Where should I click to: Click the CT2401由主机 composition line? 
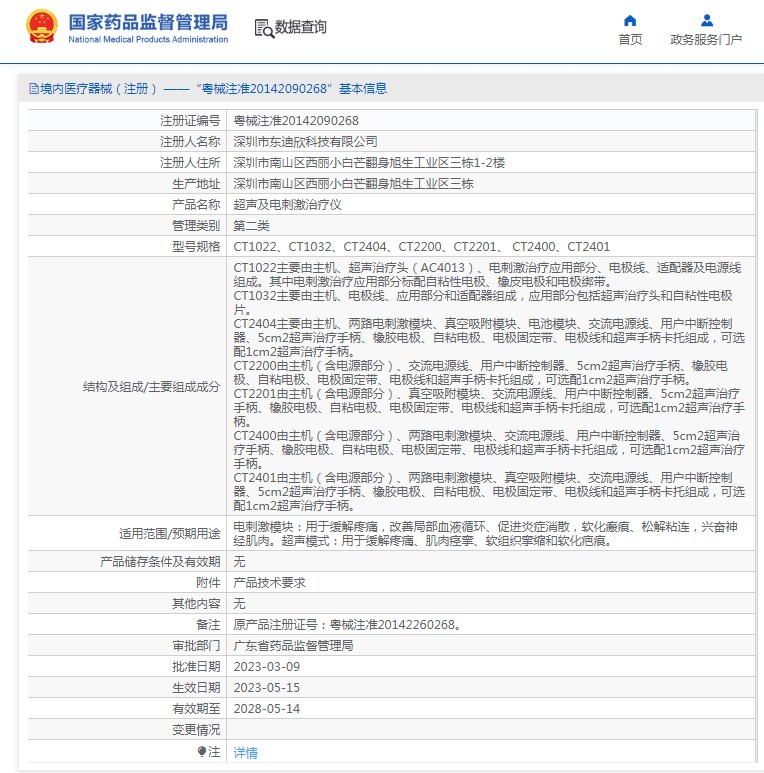pyautogui.click(x=489, y=492)
